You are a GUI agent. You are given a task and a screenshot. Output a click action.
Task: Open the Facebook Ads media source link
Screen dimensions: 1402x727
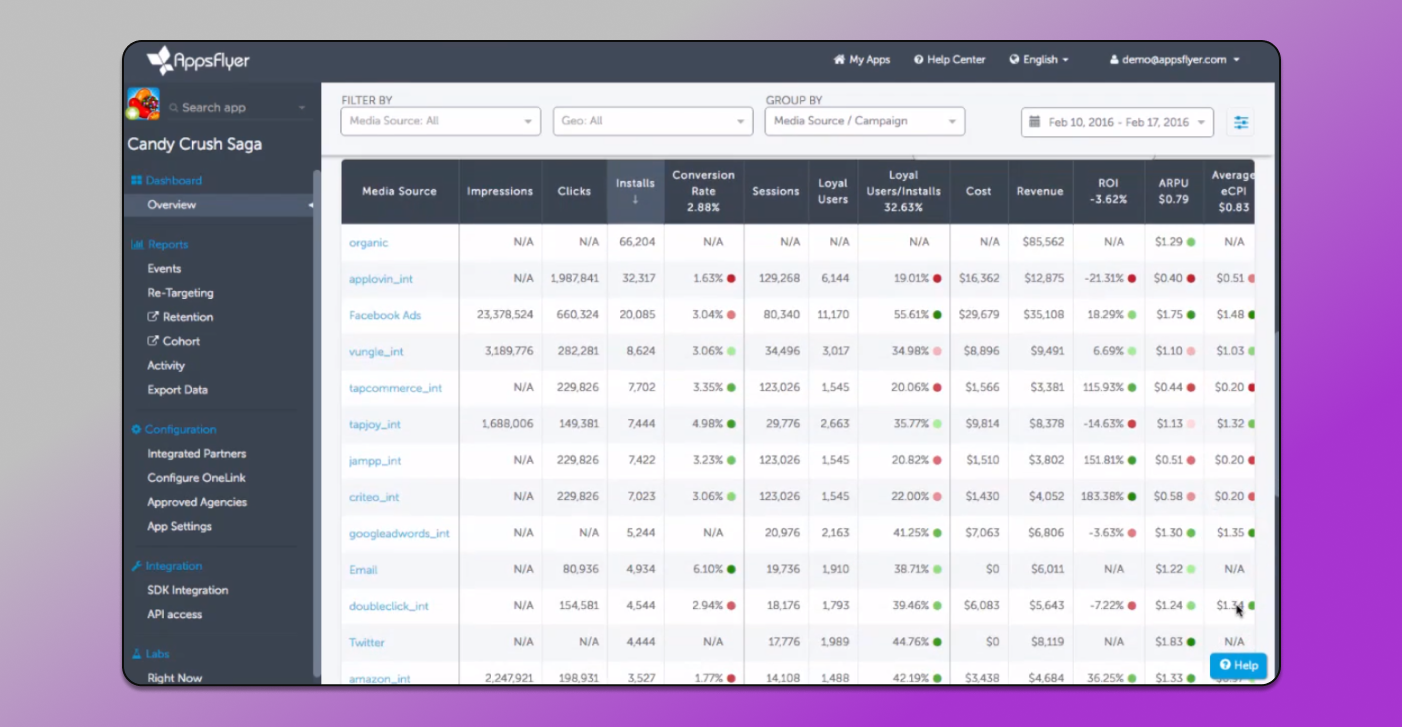pos(385,315)
